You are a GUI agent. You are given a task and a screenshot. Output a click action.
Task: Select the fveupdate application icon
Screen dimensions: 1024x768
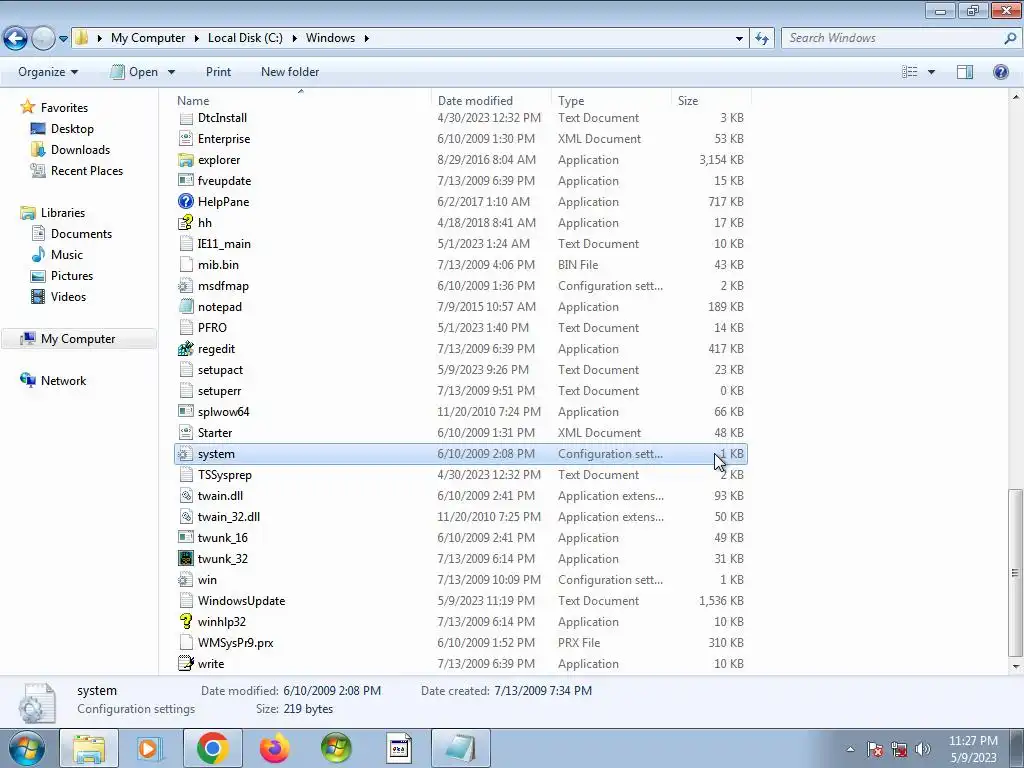pyautogui.click(x=186, y=181)
